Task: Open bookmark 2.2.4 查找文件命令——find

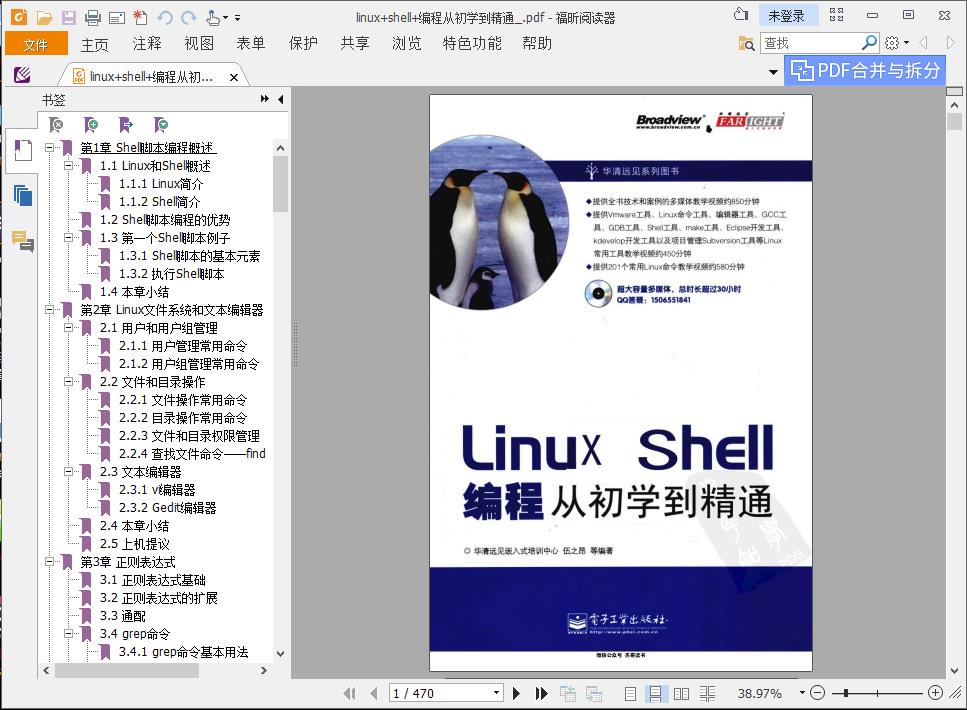Action: 192,454
